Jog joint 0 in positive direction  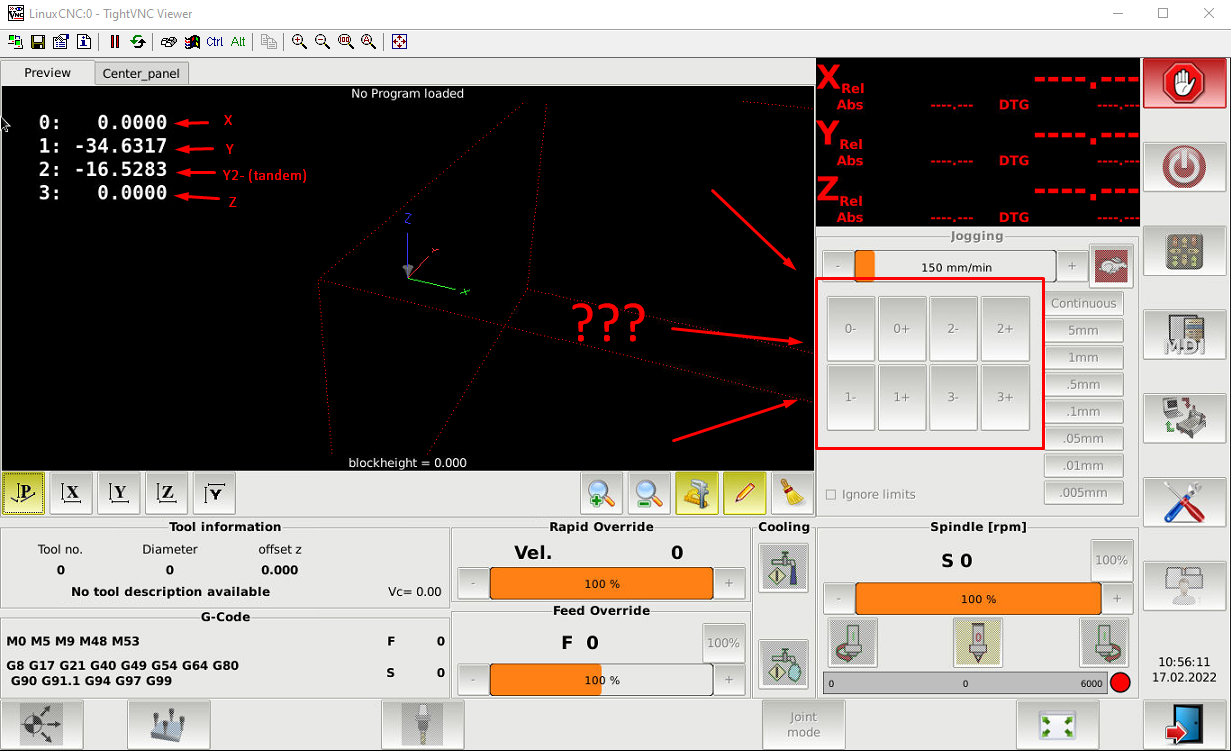(902, 328)
